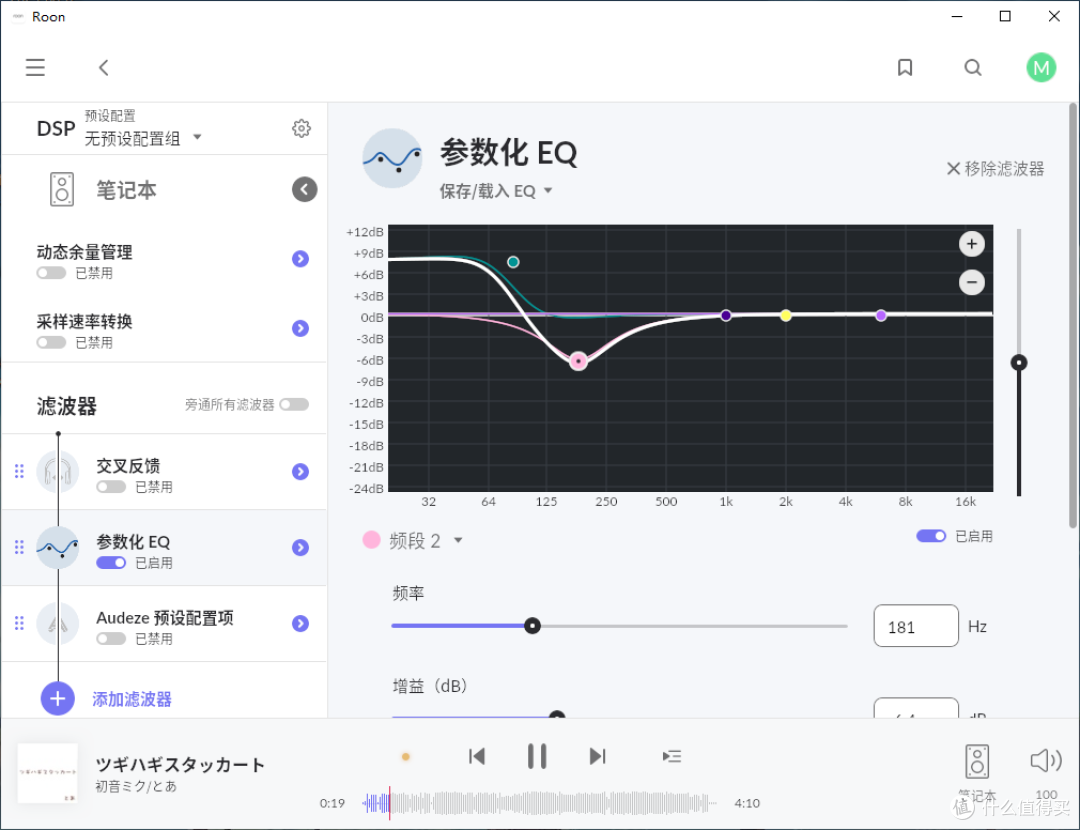The width and height of the screenshot is (1080, 830).
Task: Click 移除滤波器 to remove the EQ filter
Action: pos(994,169)
